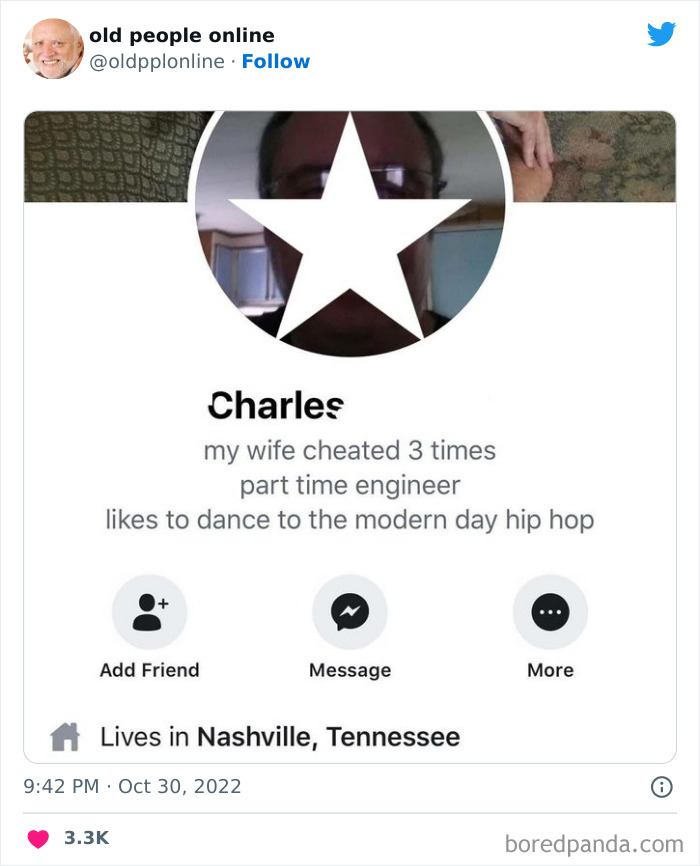Follow the oldpplonline account
Viewport: 700px width, 866px height.
point(276,62)
